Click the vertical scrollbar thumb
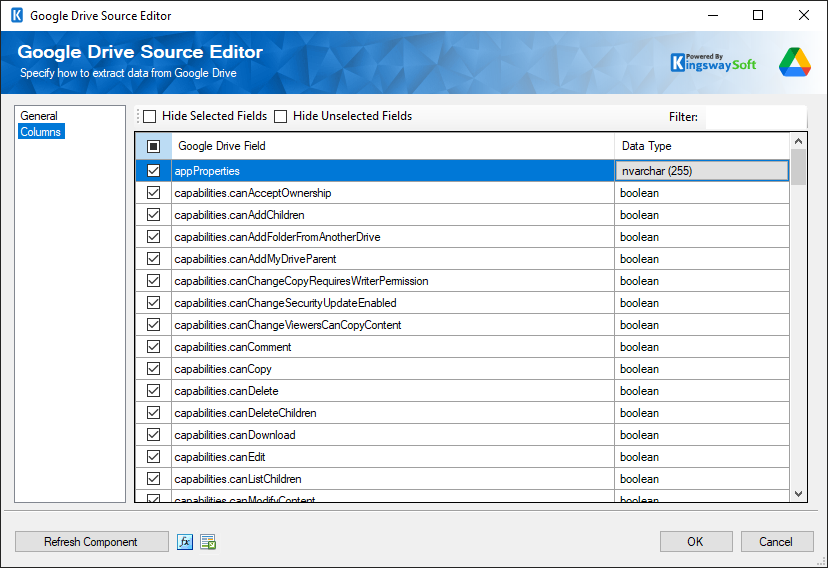 click(798, 167)
